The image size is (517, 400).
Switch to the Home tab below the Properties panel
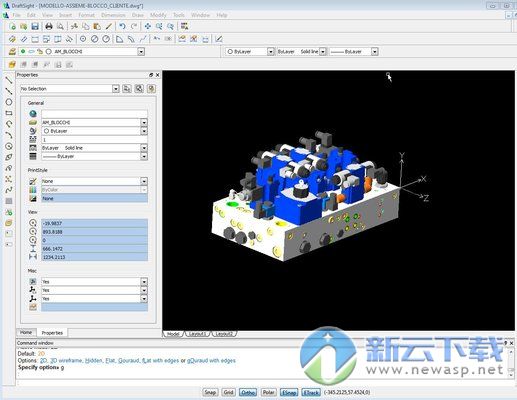pos(26,332)
